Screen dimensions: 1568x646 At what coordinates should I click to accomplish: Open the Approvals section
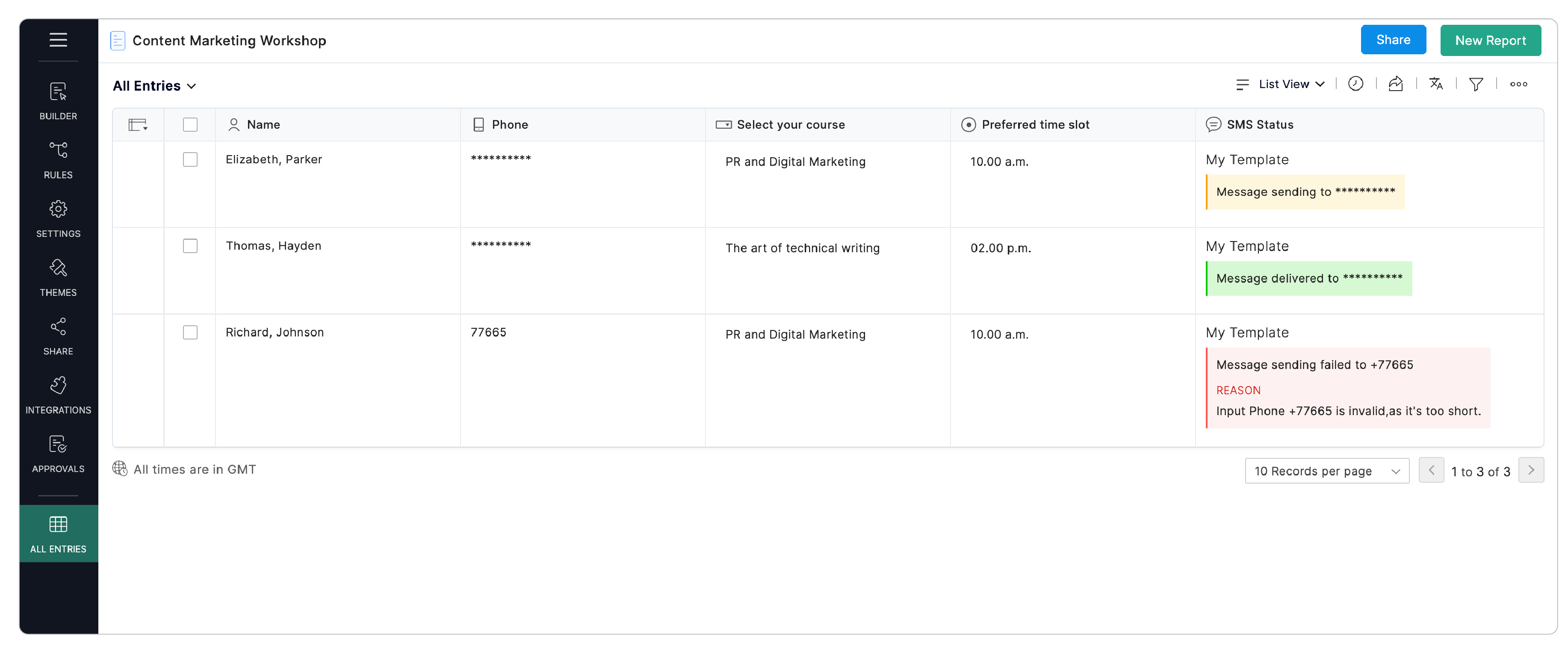[58, 454]
